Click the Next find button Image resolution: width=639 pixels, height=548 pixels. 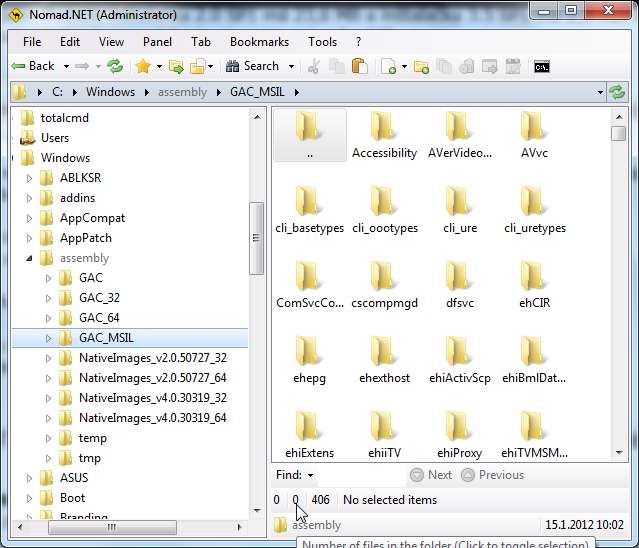point(431,475)
